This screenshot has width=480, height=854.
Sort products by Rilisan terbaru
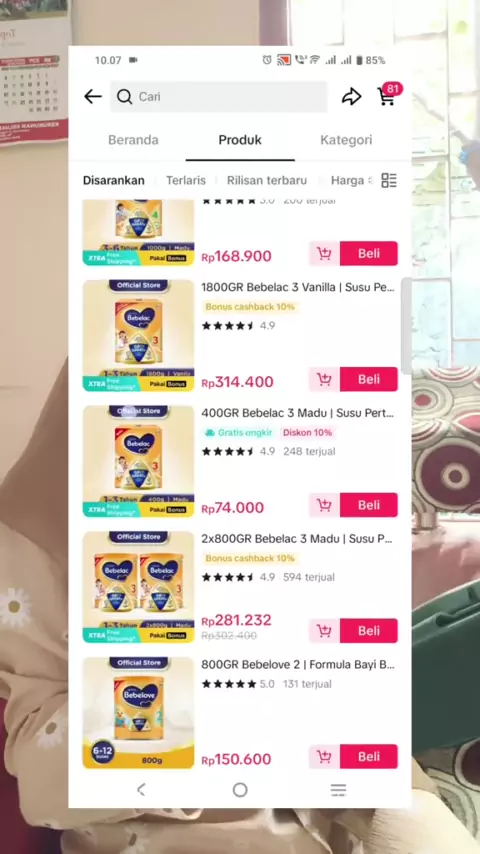coord(267,180)
